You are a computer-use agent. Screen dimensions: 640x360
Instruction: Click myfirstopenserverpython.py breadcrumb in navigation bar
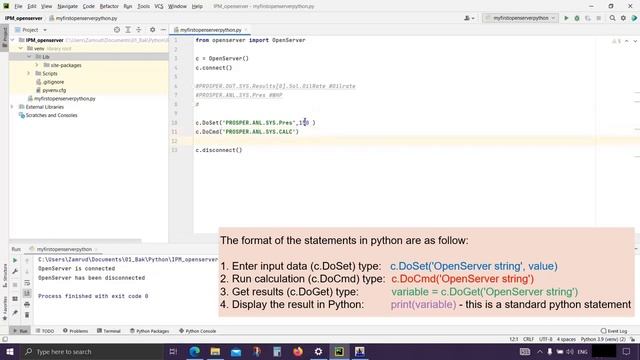coord(83,18)
